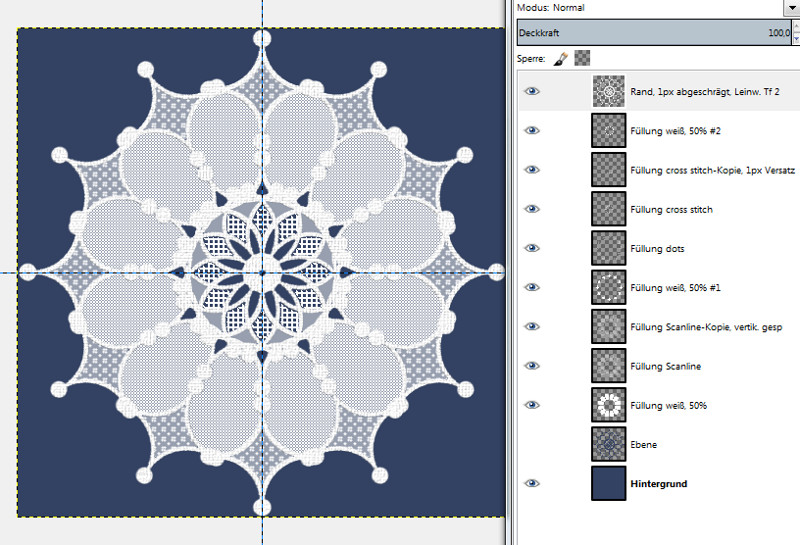Toggle visibility of 'Füllung weiß, 50% #2'
This screenshot has height=545, width=800.
[x=532, y=131]
